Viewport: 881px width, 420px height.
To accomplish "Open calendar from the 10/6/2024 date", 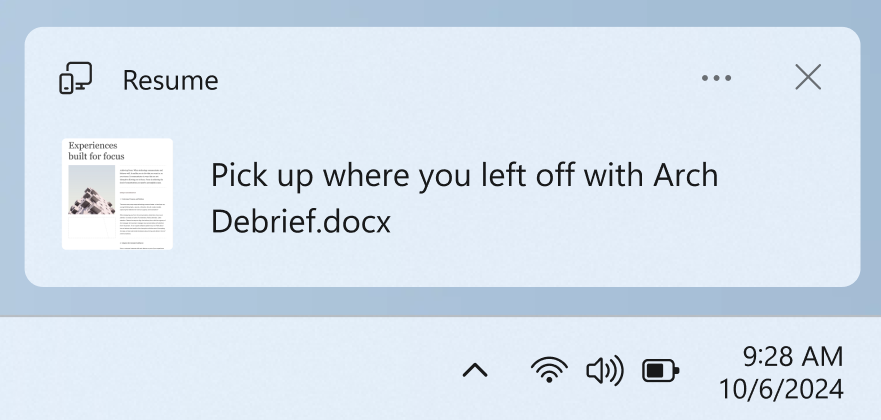I will [781, 387].
